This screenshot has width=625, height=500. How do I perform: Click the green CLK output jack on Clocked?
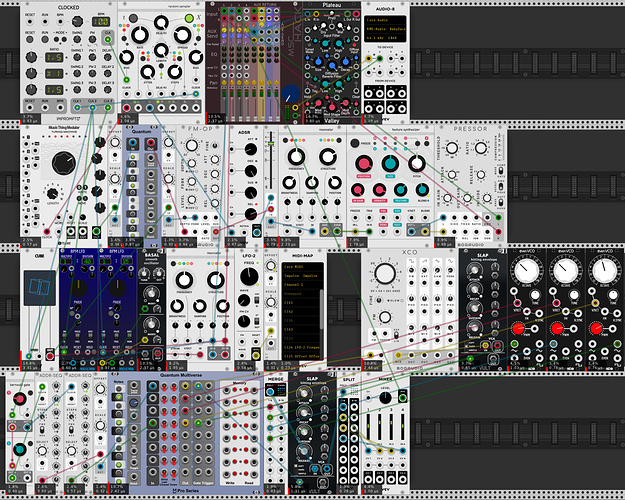pyautogui.click(x=108, y=39)
